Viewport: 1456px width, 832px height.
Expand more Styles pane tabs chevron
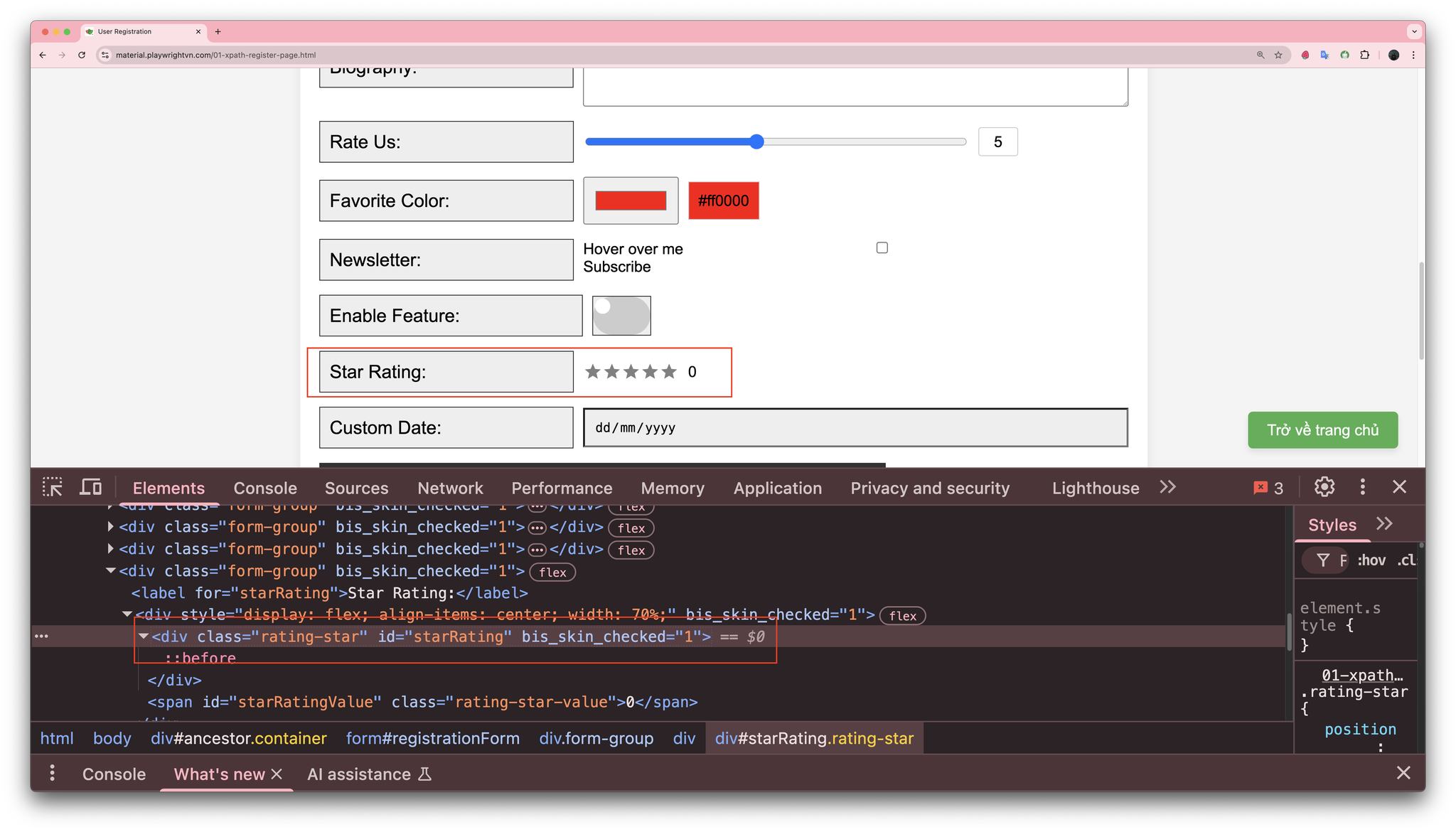tap(1383, 524)
